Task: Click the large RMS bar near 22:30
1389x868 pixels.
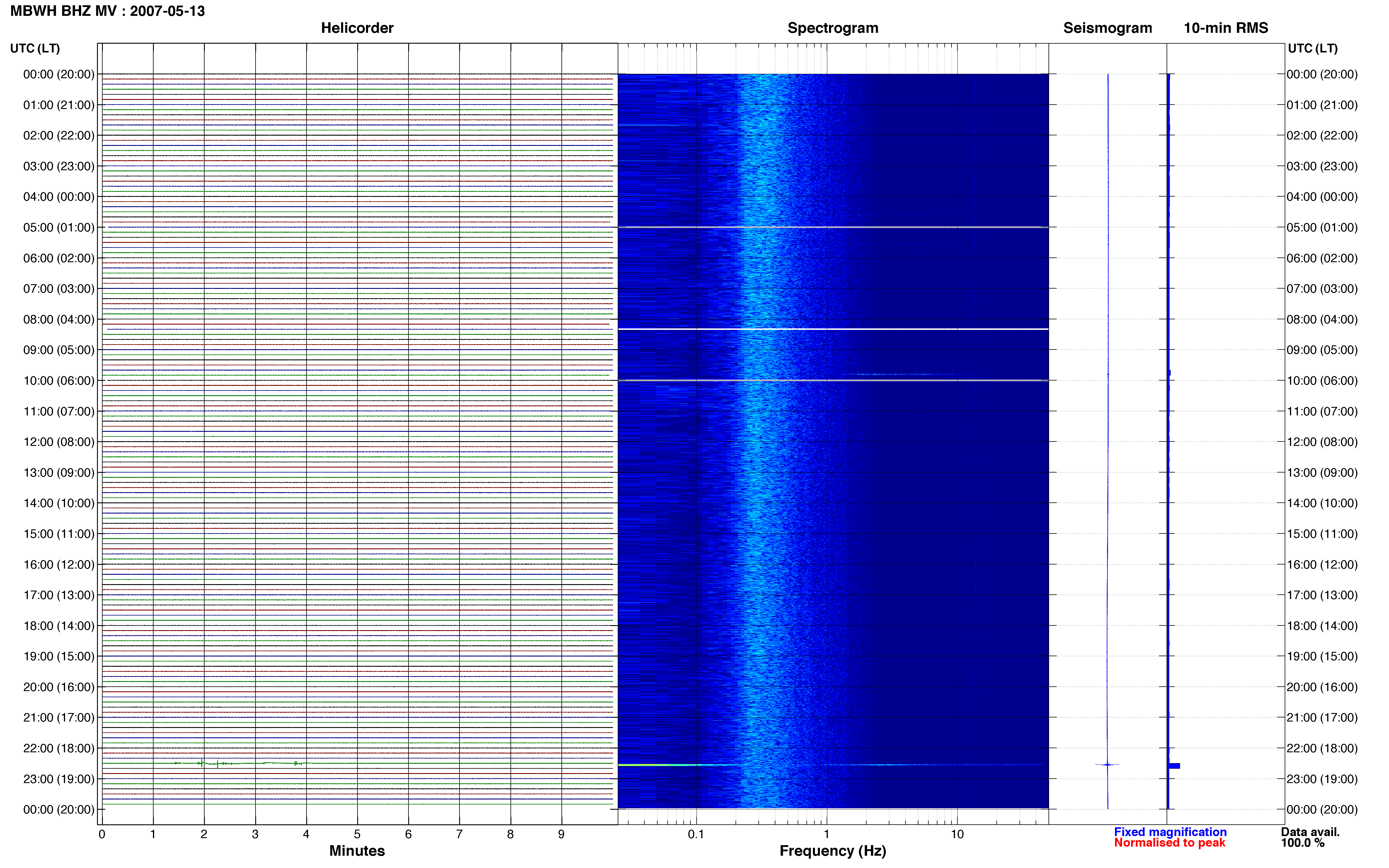Action: pyautogui.click(x=1174, y=766)
